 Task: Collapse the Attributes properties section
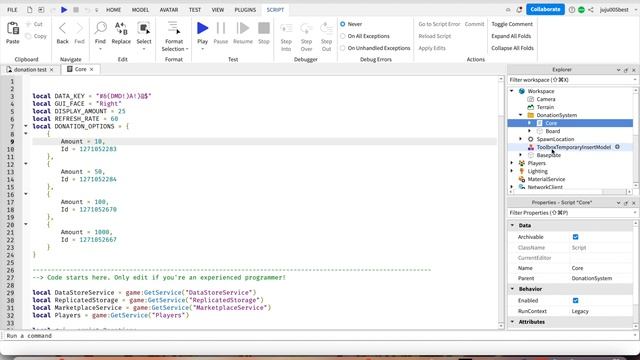tap(513, 322)
